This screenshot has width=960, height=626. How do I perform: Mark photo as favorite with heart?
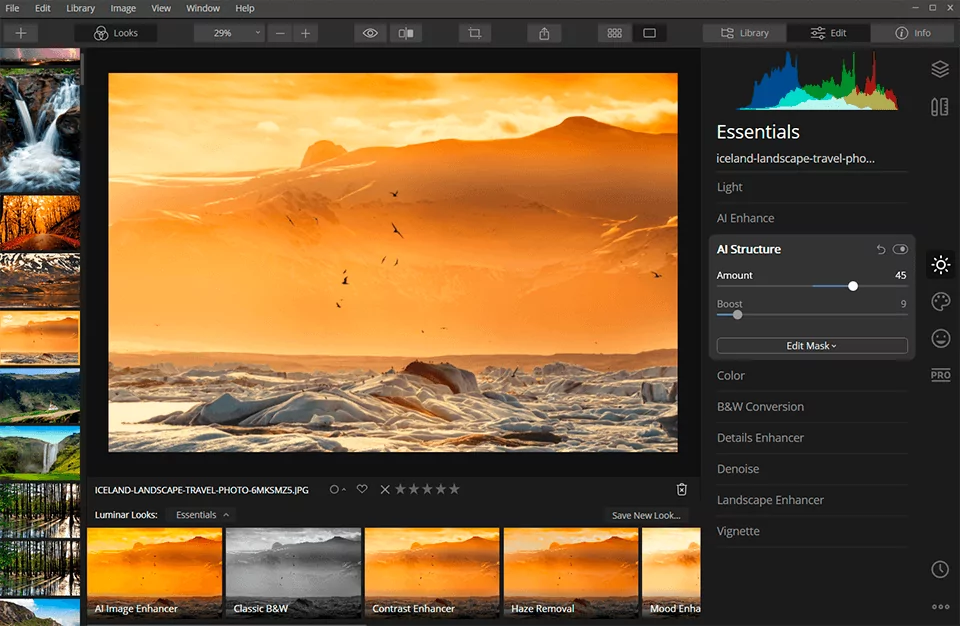tap(362, 489)
